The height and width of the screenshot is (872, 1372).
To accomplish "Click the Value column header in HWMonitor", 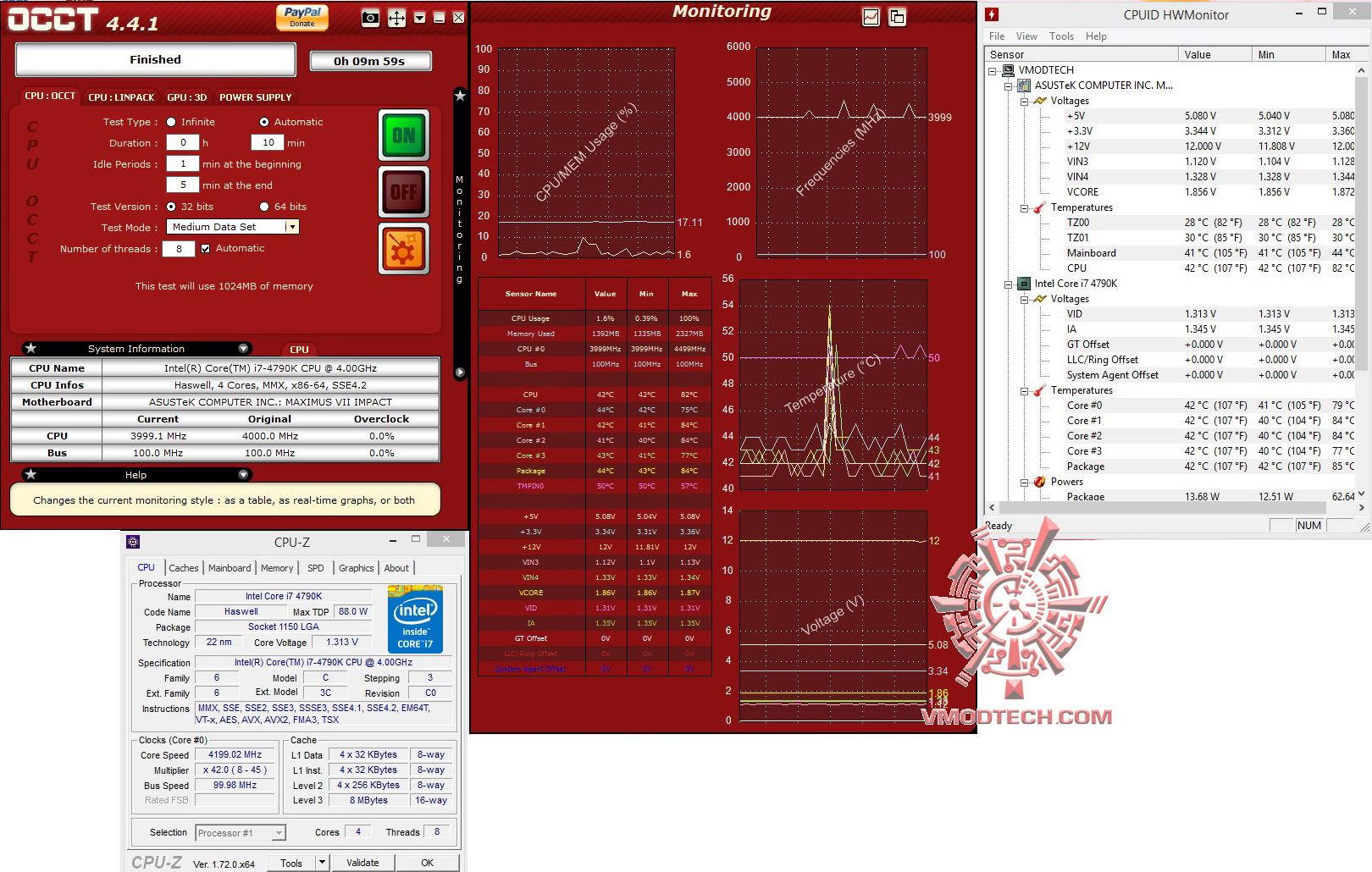I will tap(1214, 55).
